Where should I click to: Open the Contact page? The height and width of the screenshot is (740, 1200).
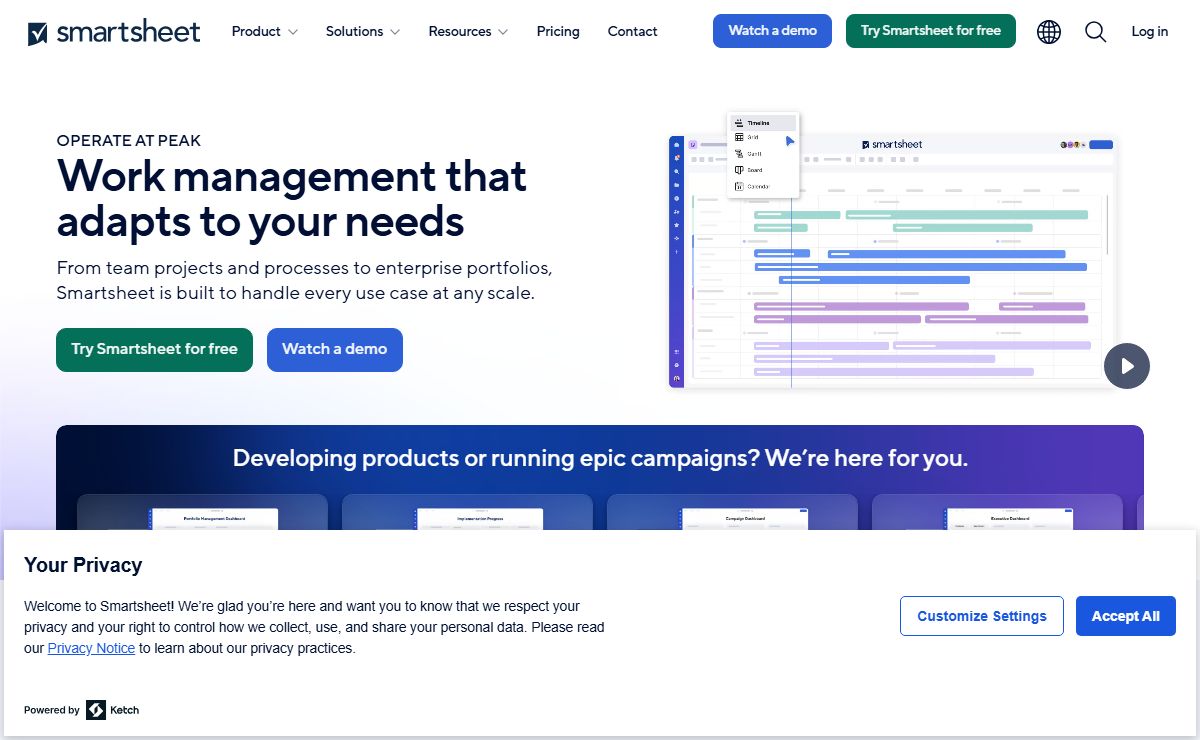tap(633, 32)
